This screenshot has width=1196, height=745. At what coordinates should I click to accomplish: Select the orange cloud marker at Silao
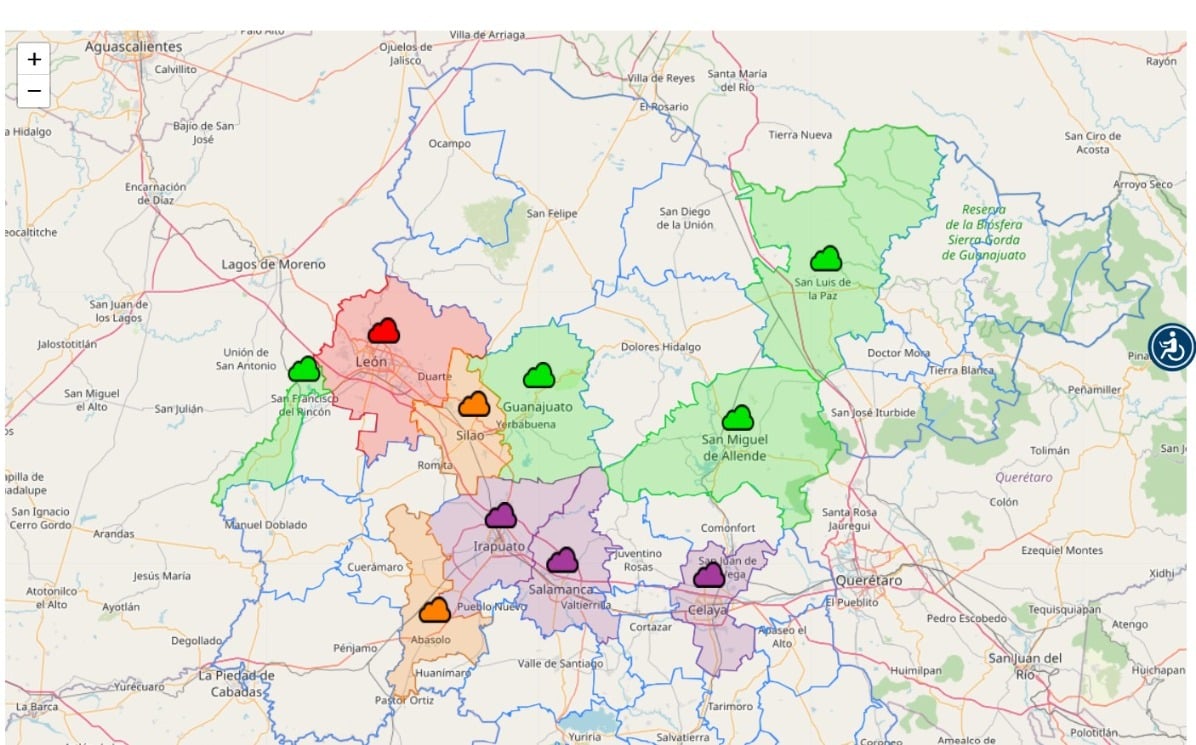(x=474, y=405)
